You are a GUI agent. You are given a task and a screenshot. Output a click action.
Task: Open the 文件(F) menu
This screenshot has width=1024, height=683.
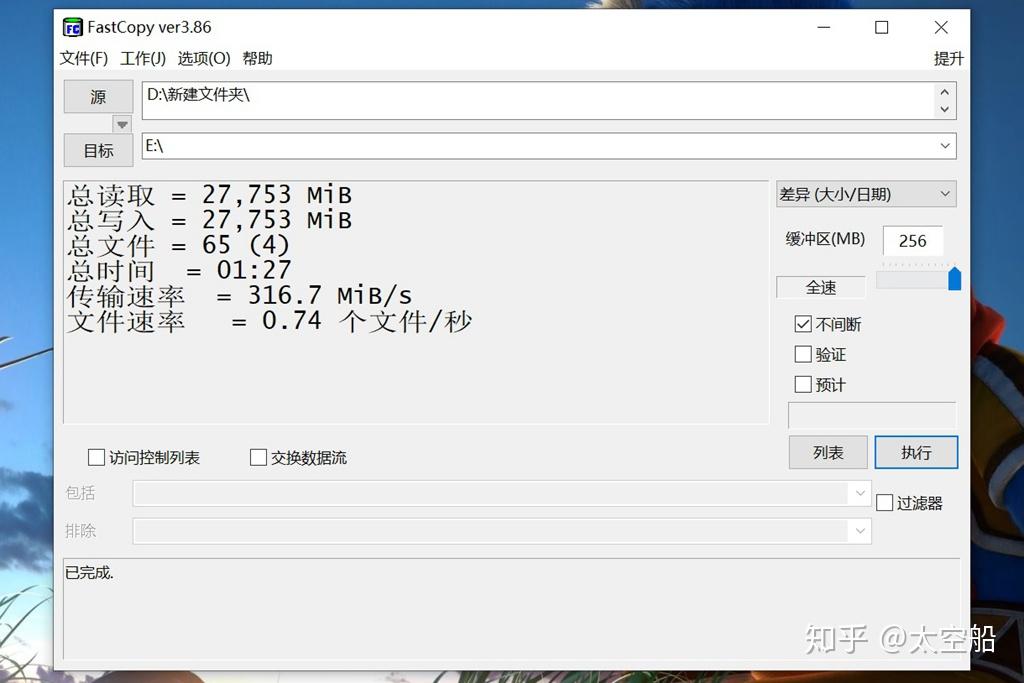[x=84, y=58]
